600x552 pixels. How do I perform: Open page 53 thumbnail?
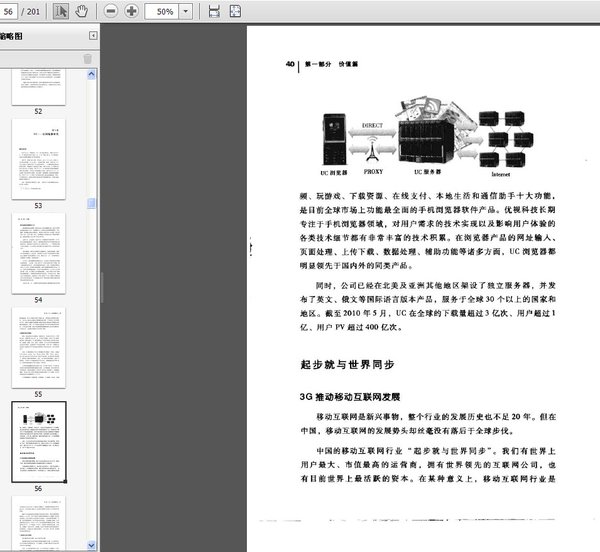coord(38,159)
